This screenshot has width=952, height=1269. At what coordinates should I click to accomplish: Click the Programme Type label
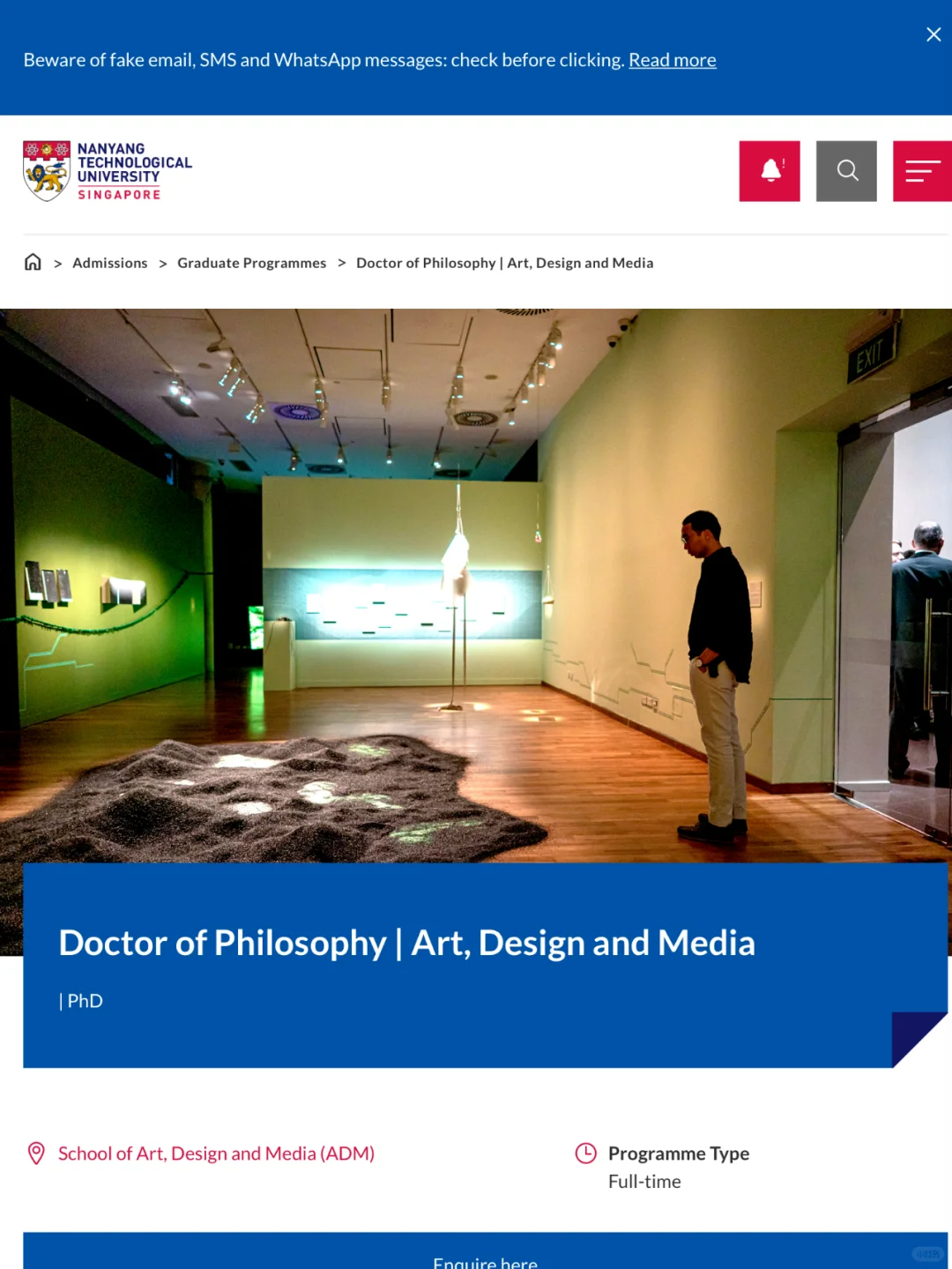679,1153
